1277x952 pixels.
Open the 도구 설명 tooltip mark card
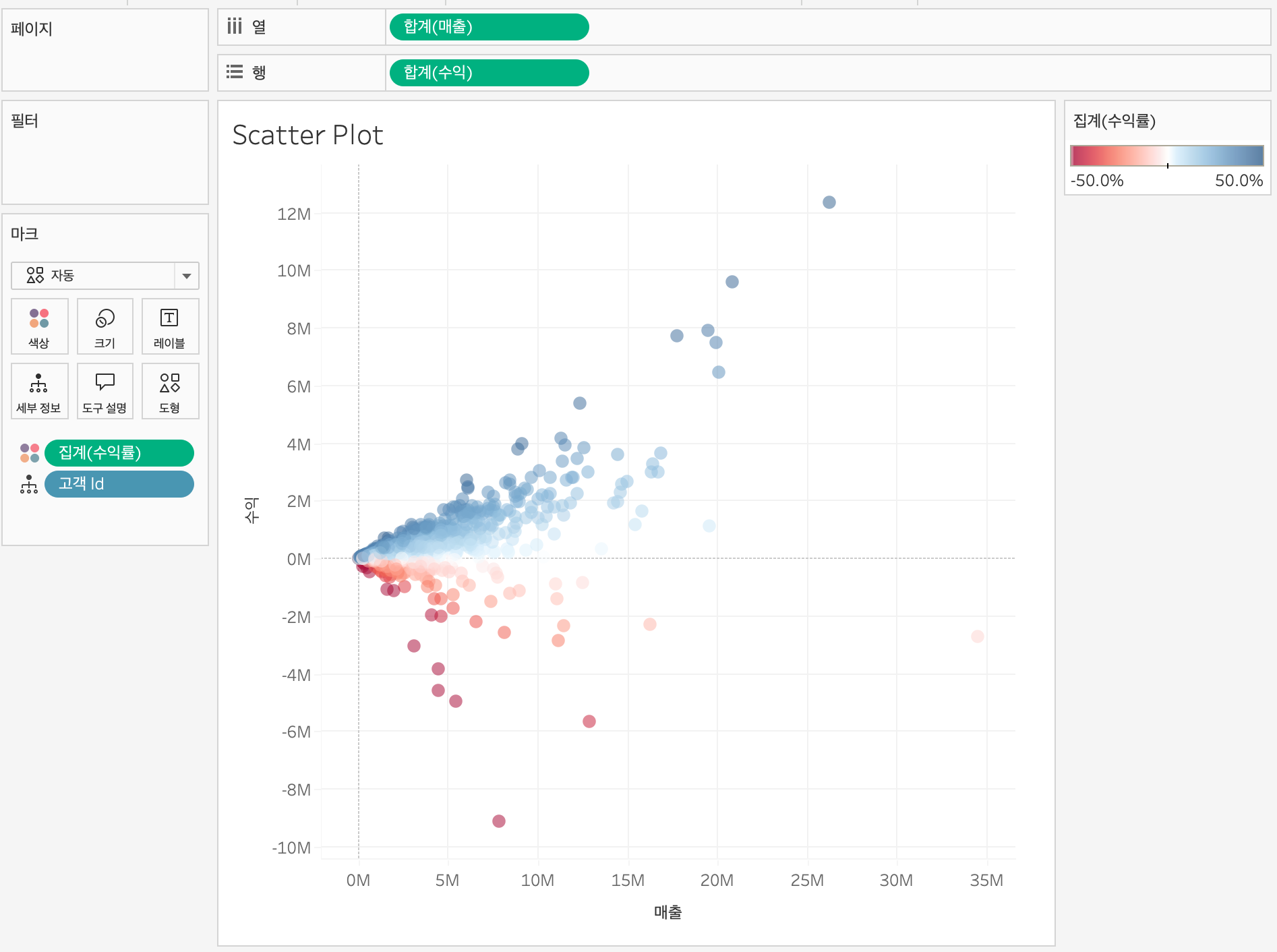tap(105, 391)
